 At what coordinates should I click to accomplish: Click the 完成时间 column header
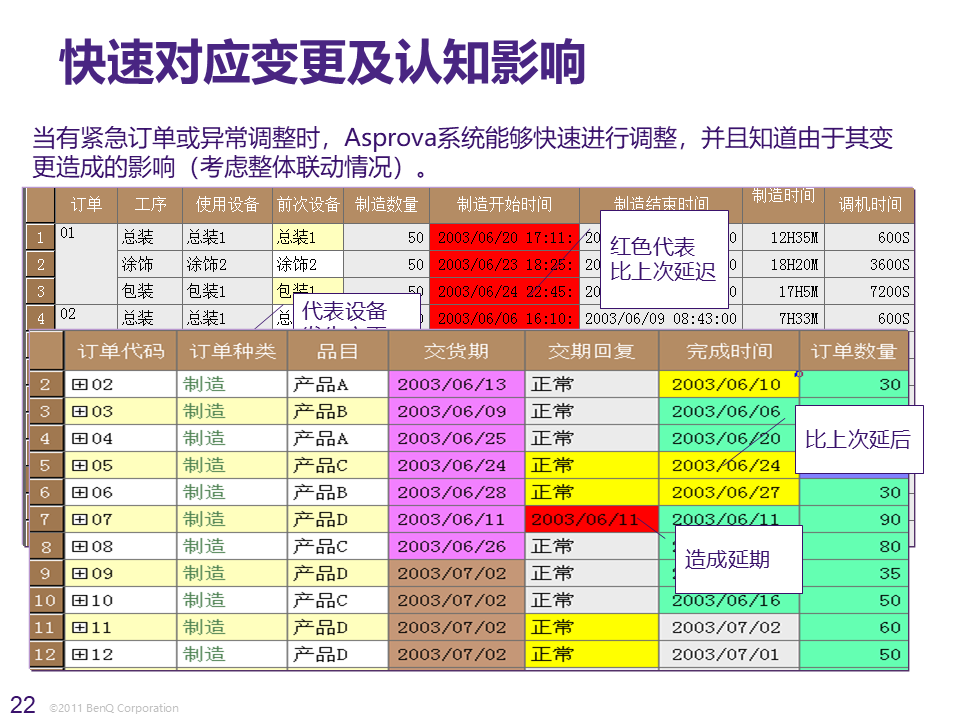(x=729, y=351)
